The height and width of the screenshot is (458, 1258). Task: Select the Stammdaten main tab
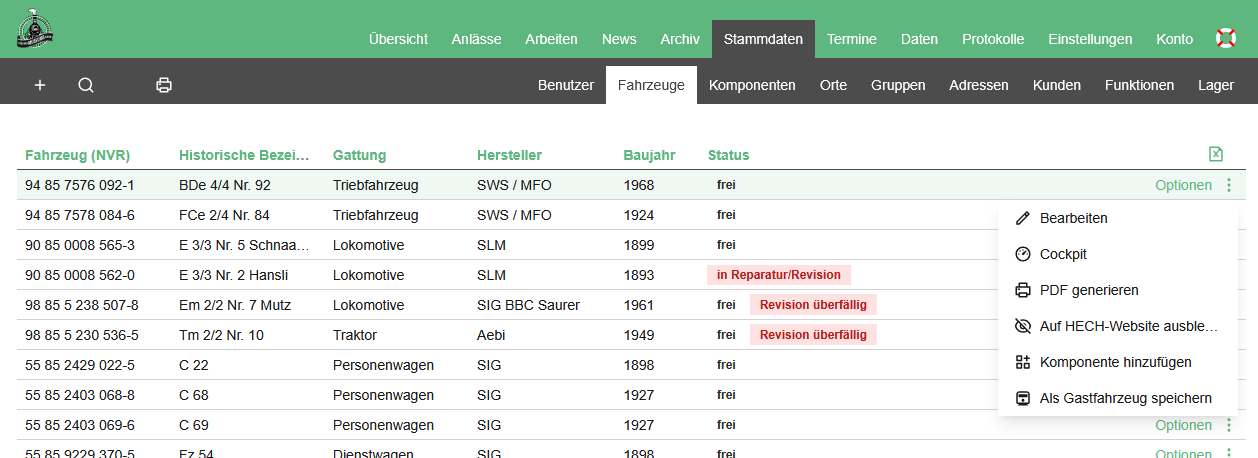pos(763,39)
